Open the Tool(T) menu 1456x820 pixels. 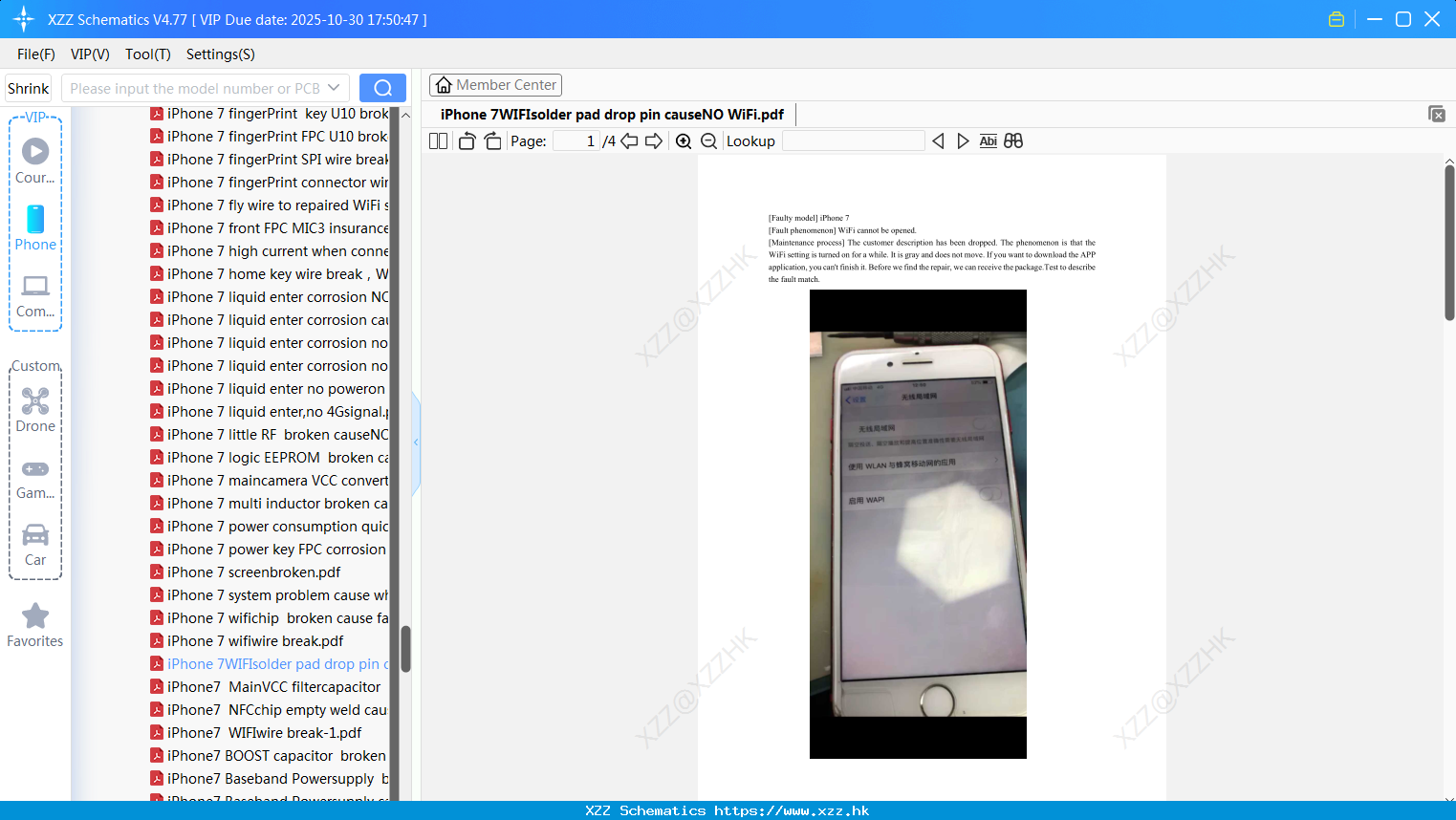(x=148, y=54)
